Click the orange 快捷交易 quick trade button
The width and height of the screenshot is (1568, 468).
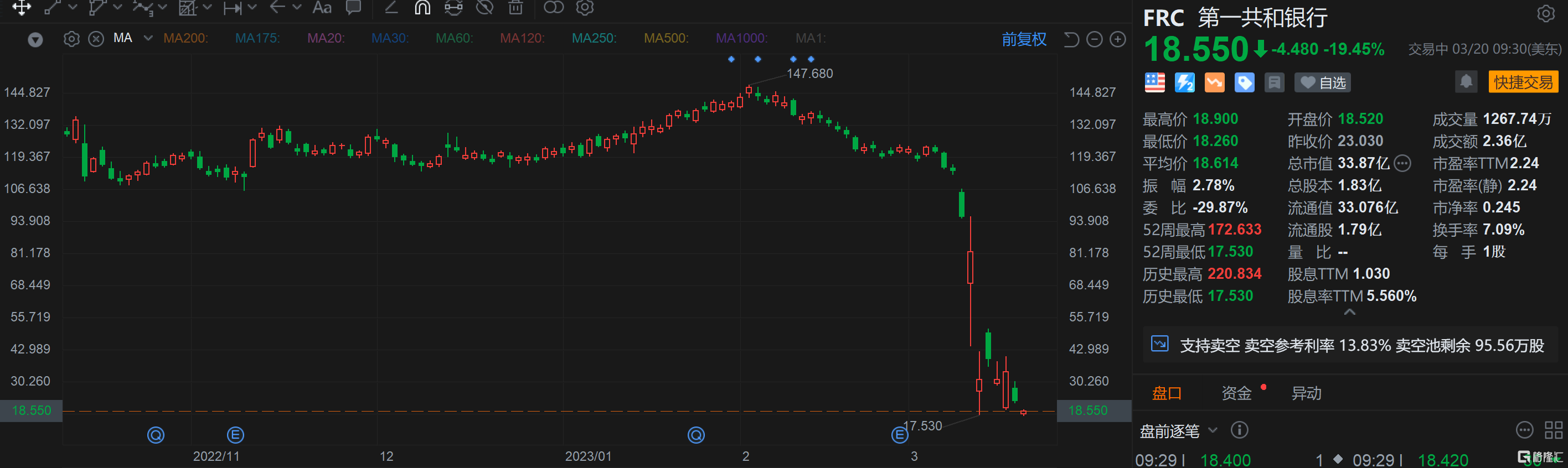(x=1524, y=82)
